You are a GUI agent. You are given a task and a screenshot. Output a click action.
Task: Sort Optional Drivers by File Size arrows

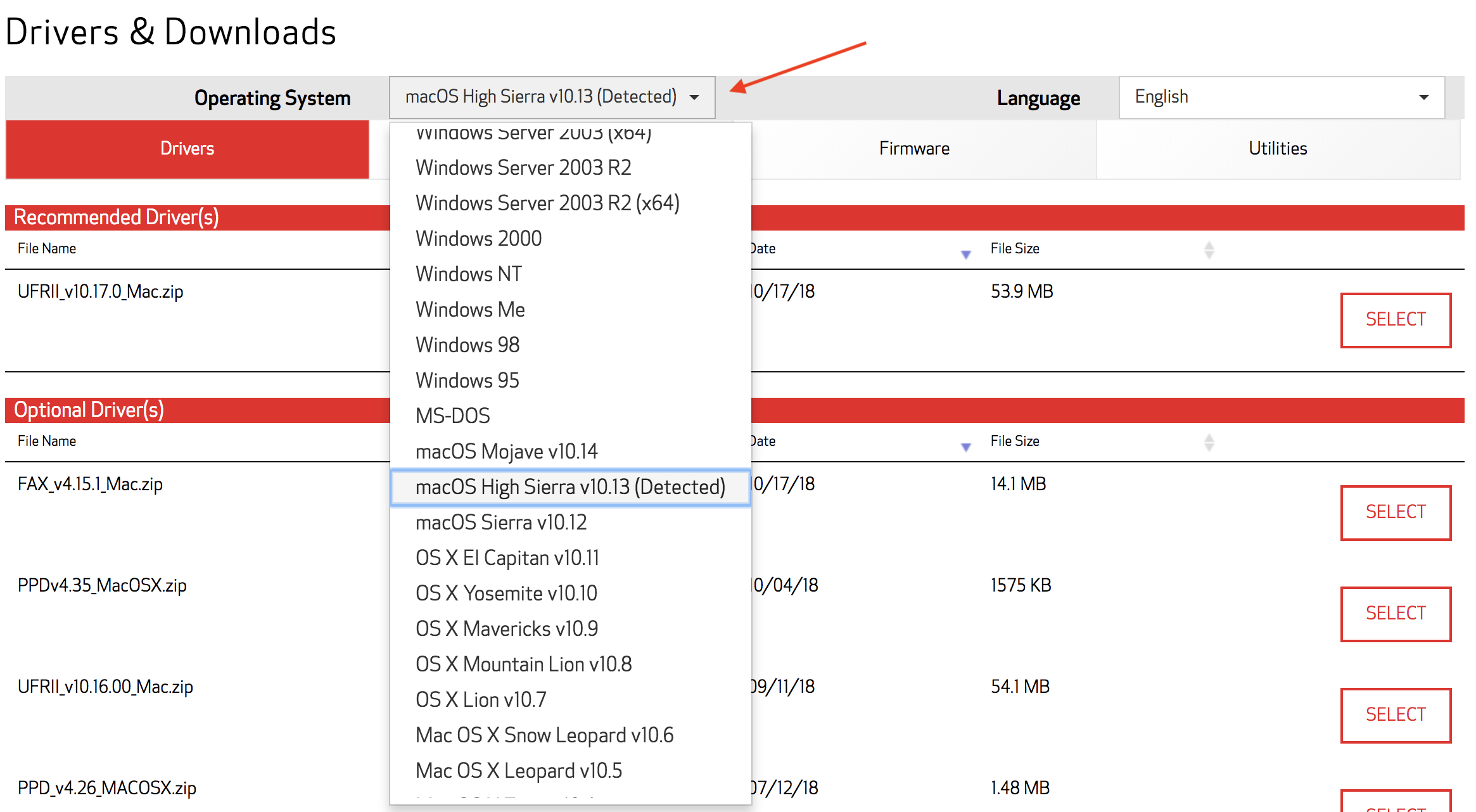click(x=1209, y=442)
